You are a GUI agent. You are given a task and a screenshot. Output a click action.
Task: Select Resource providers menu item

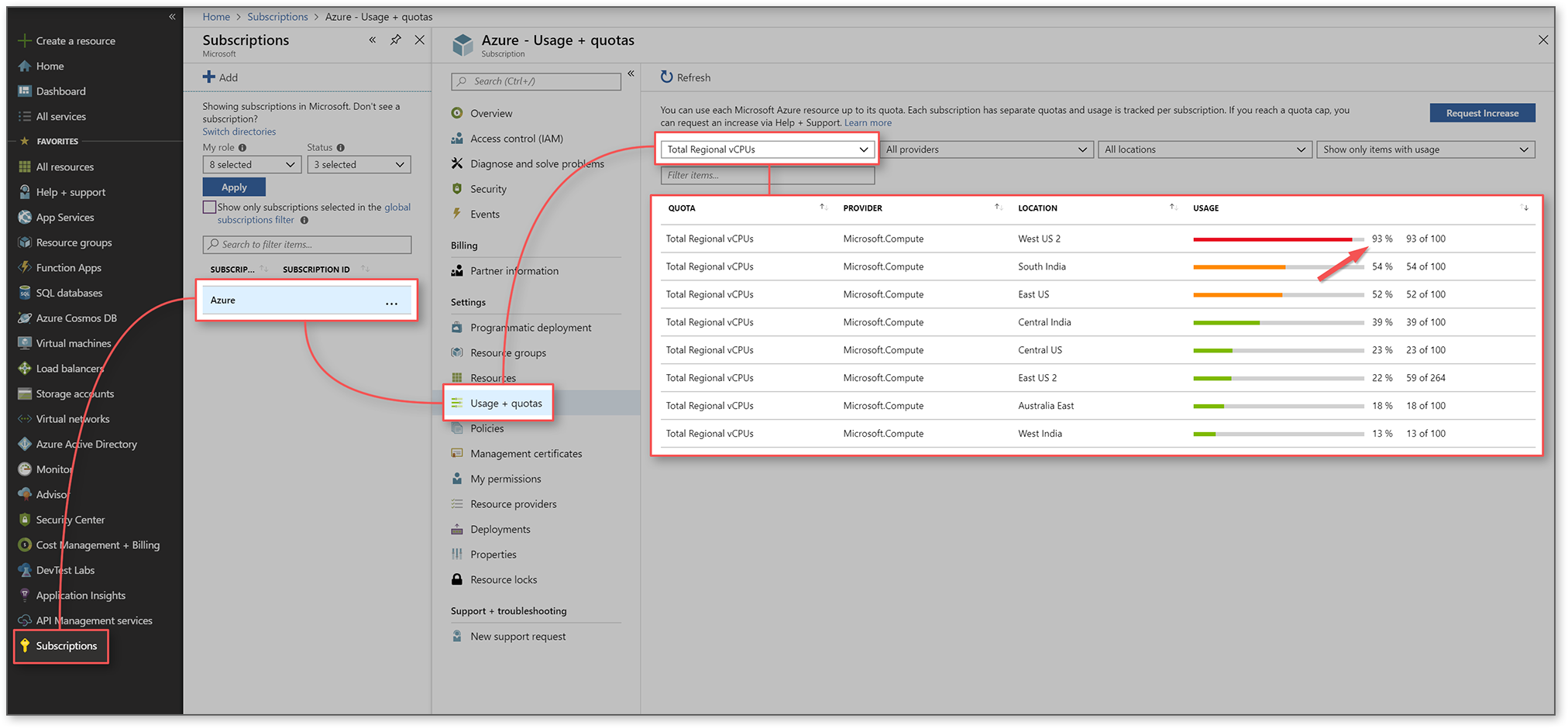(513, 503)
